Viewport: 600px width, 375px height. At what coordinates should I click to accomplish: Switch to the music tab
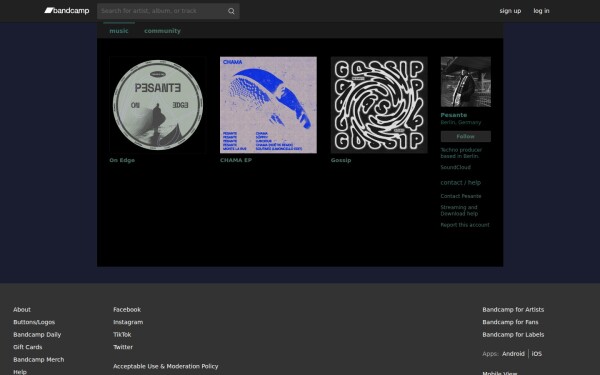coord(119,31)
